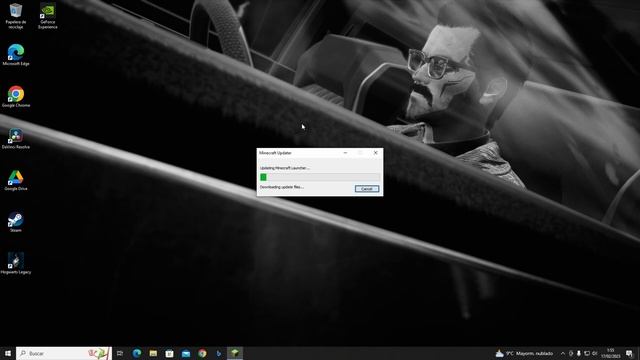
Task: Click the Minecraft Updater title bar text
Action: pos(276,153)
